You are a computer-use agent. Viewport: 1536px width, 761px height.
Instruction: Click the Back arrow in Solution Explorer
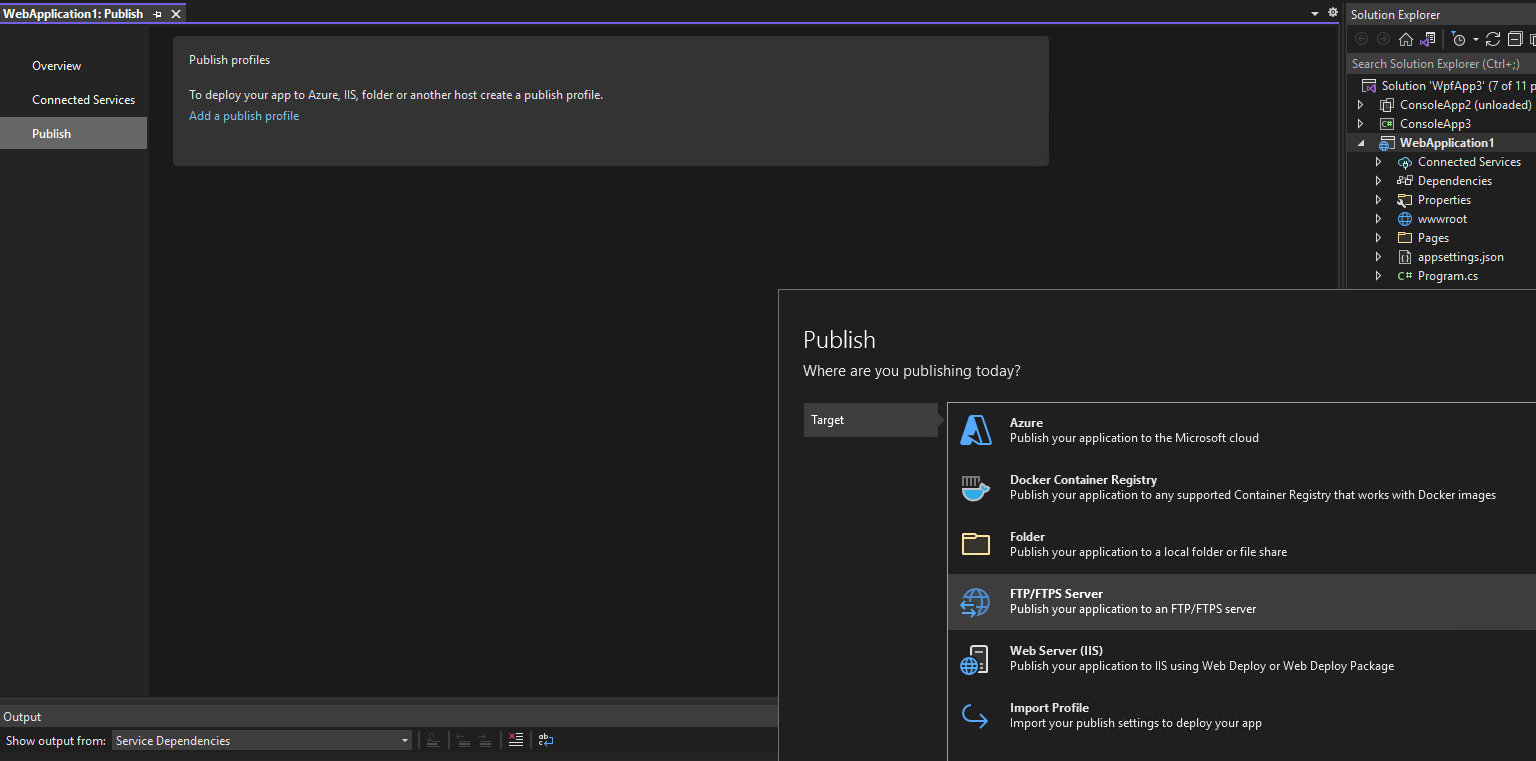point(1361,39)
